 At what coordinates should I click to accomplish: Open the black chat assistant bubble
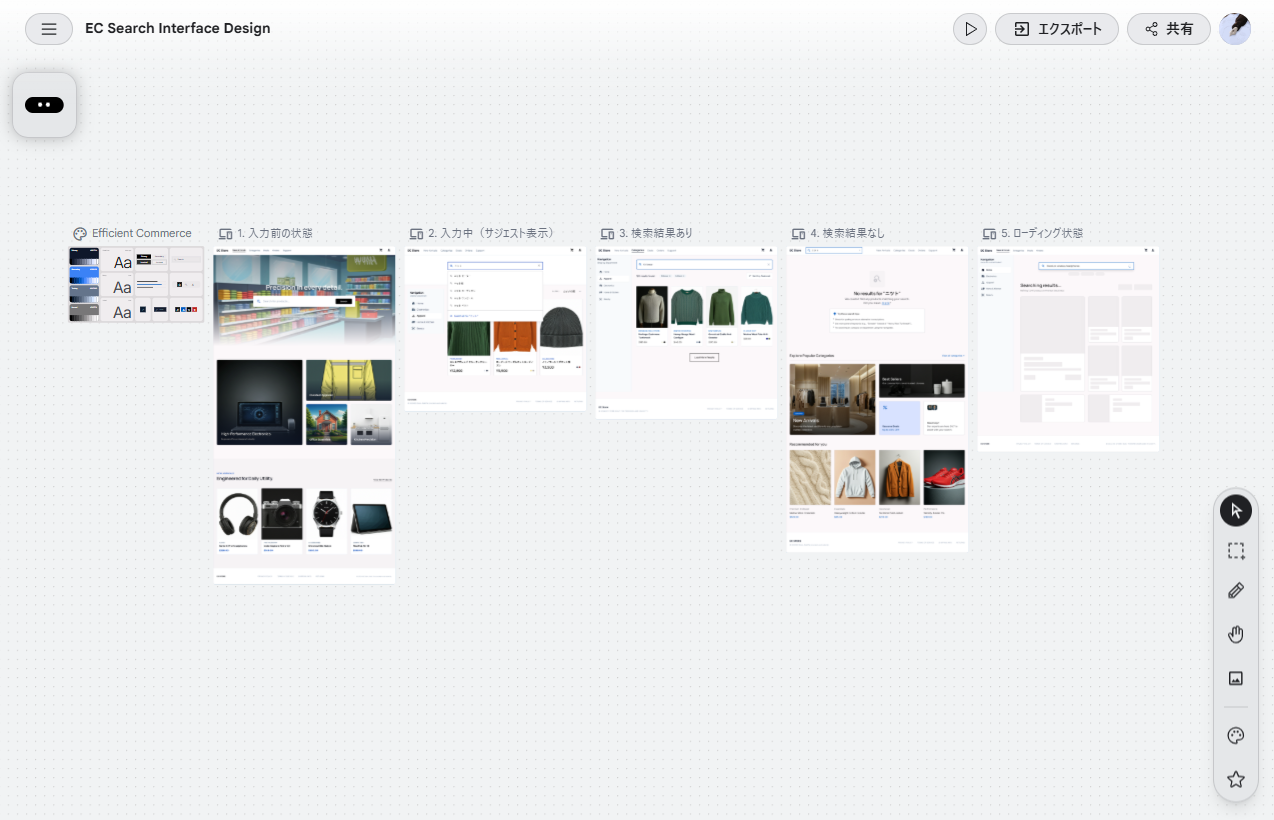click(45, 105)
